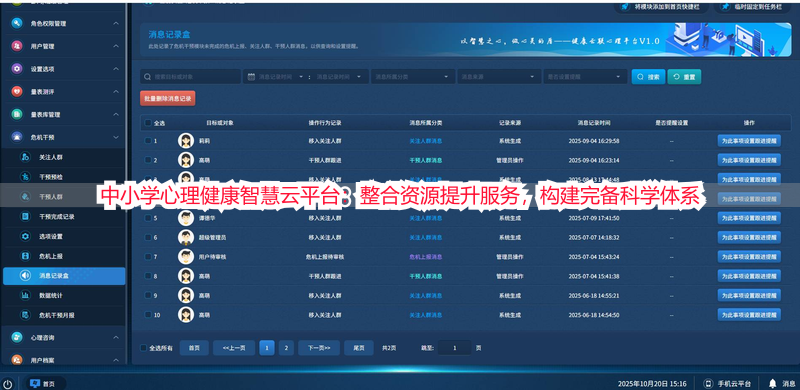Click the 消息 bell icon
Screen dimensions: 800x390
[772, 383]
